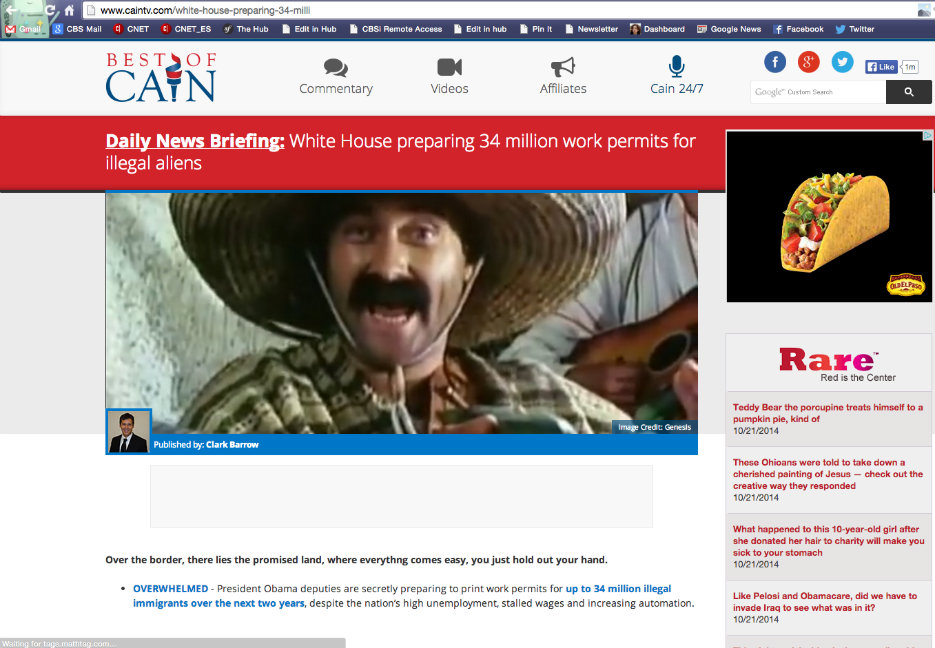Open the Commentary speech bubbles icon

click(336, 68)
